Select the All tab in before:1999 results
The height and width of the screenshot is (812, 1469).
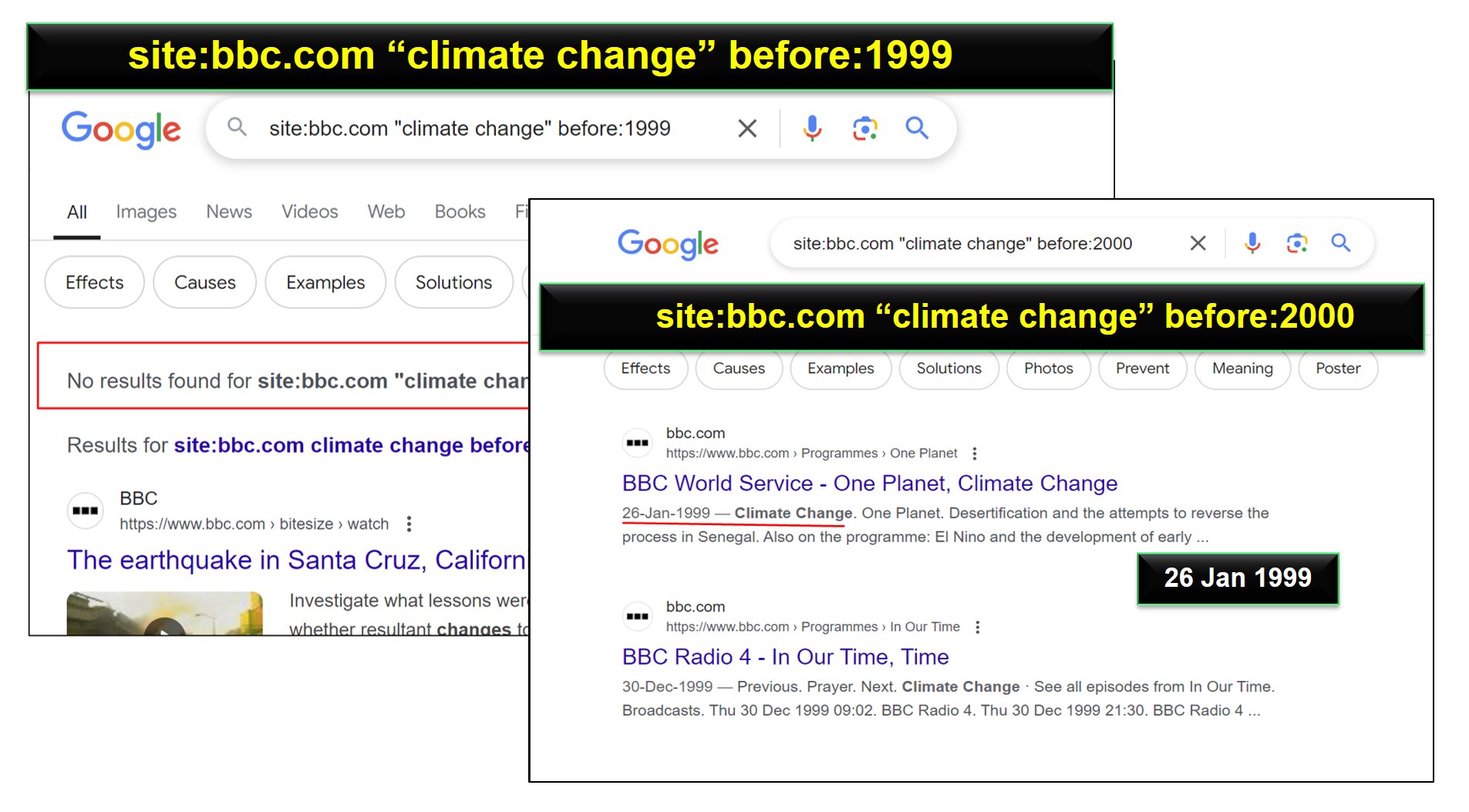(x=77, y=212)
